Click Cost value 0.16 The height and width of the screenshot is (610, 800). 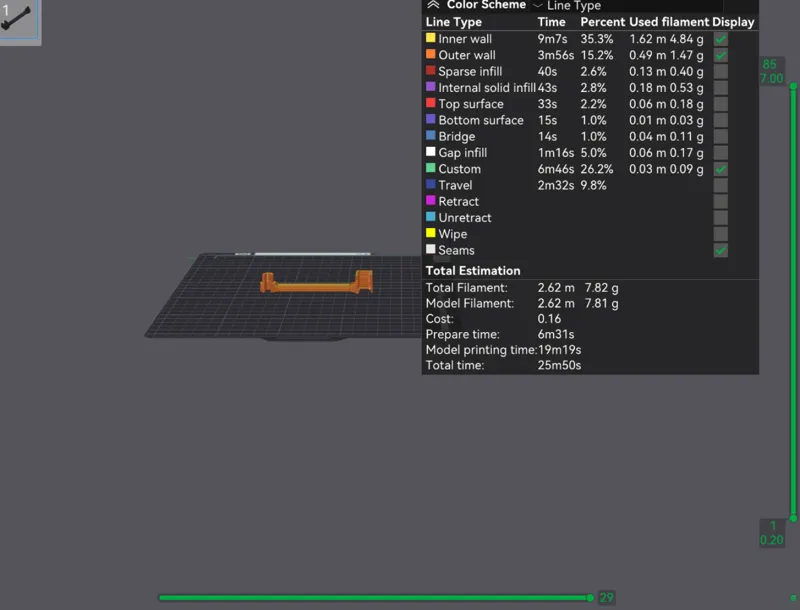(x=549, y=319)
